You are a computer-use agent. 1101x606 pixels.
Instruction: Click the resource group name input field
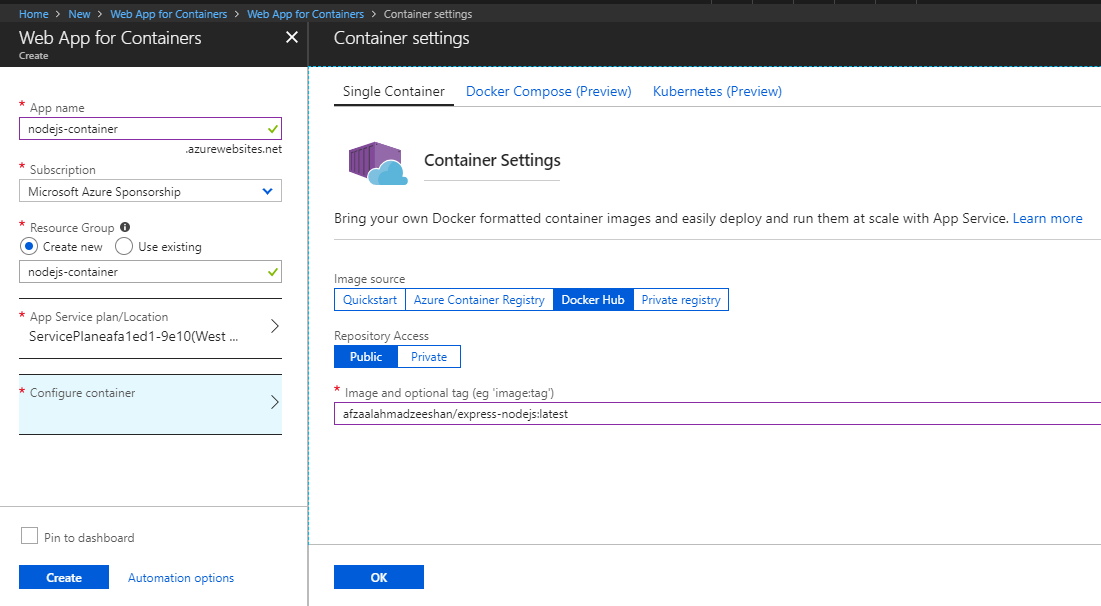[x=150, y=272]
